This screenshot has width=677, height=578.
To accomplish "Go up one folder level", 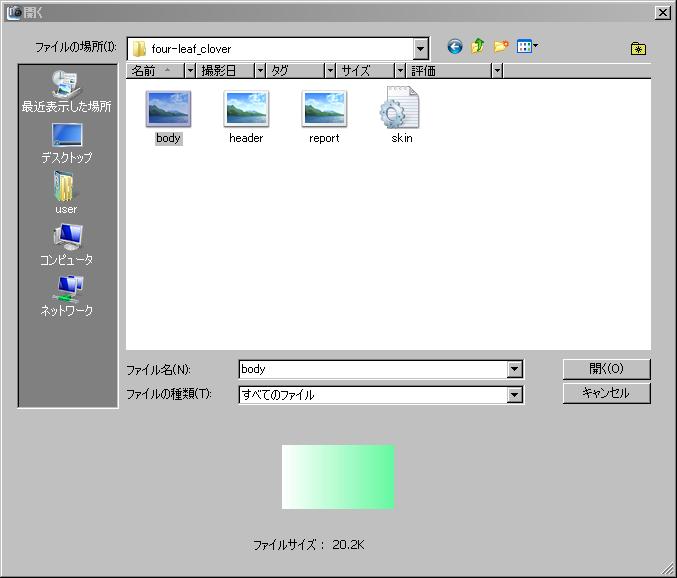I will coord(478,47).
